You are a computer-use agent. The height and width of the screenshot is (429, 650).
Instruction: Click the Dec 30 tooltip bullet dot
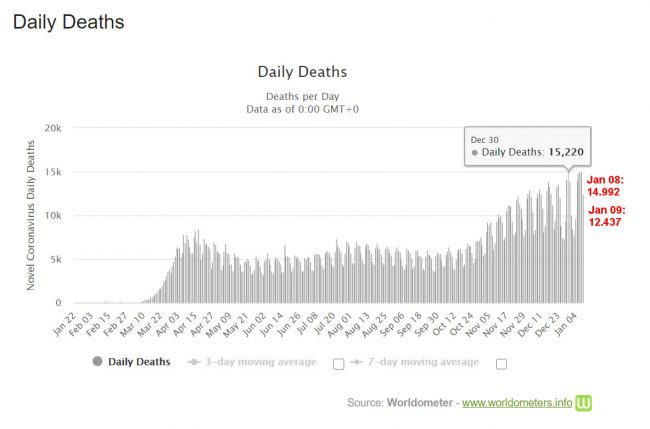click(x=474, y=153)
